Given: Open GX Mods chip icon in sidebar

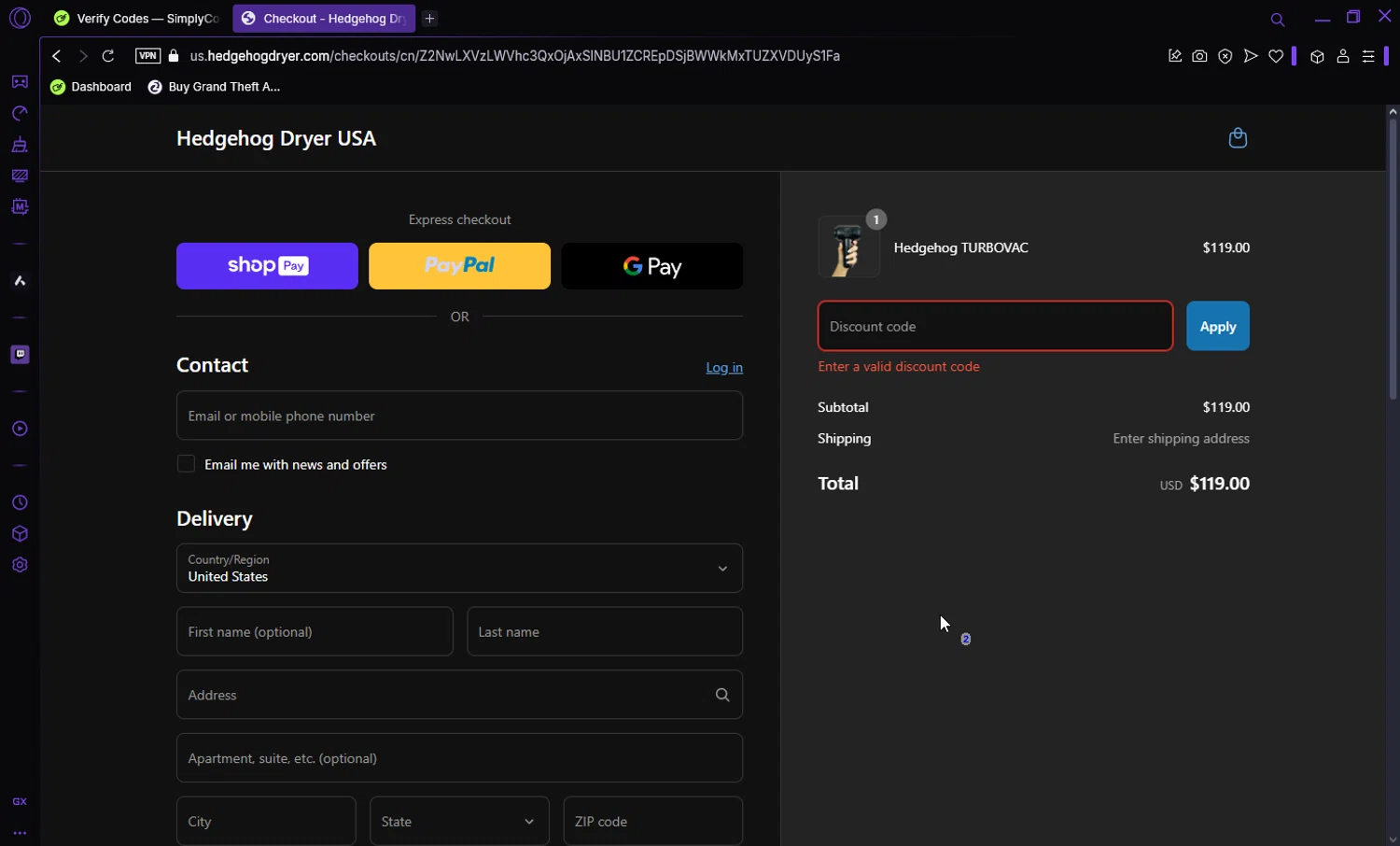Looking at the screenshot, I should (20, 206).
